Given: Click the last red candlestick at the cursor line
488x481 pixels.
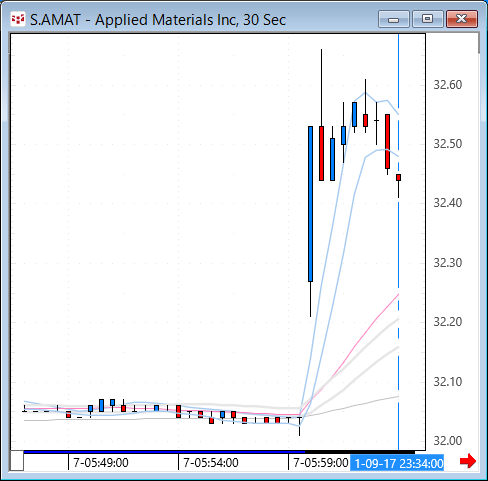Looking at the screenshot, I should point(398,177).
